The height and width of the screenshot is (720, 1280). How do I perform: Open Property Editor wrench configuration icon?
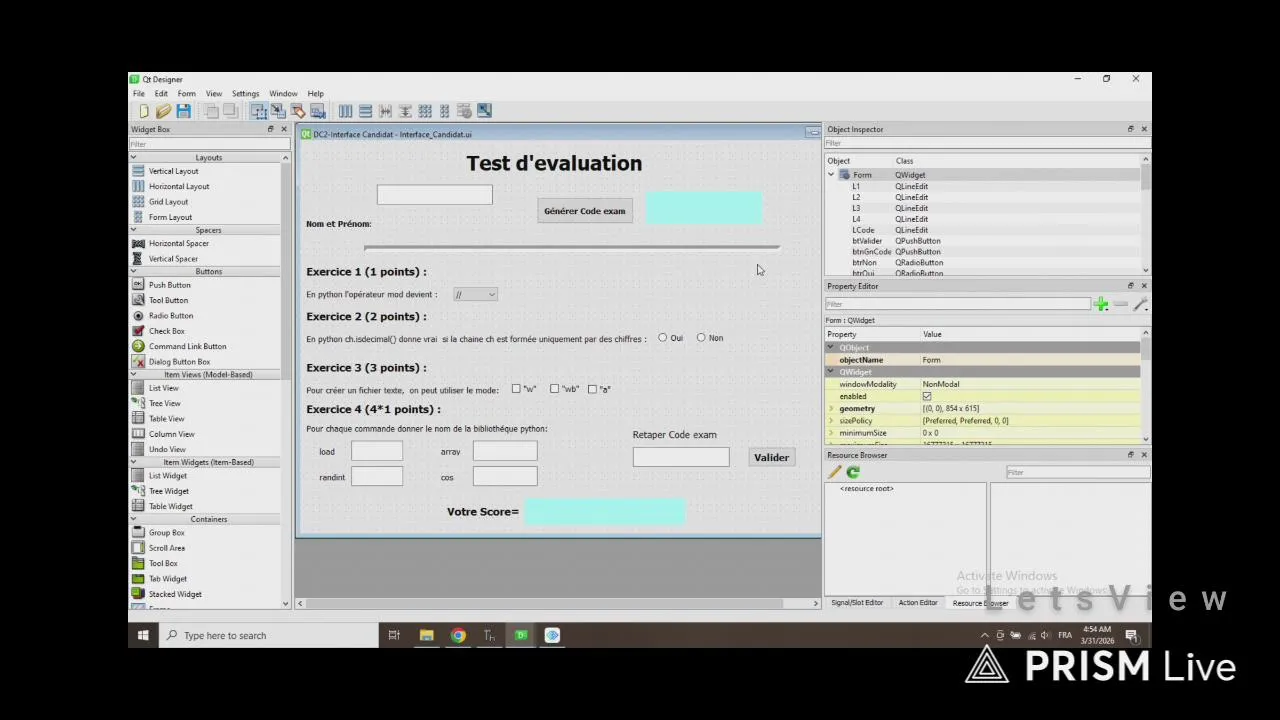(x=1140, y=304)
